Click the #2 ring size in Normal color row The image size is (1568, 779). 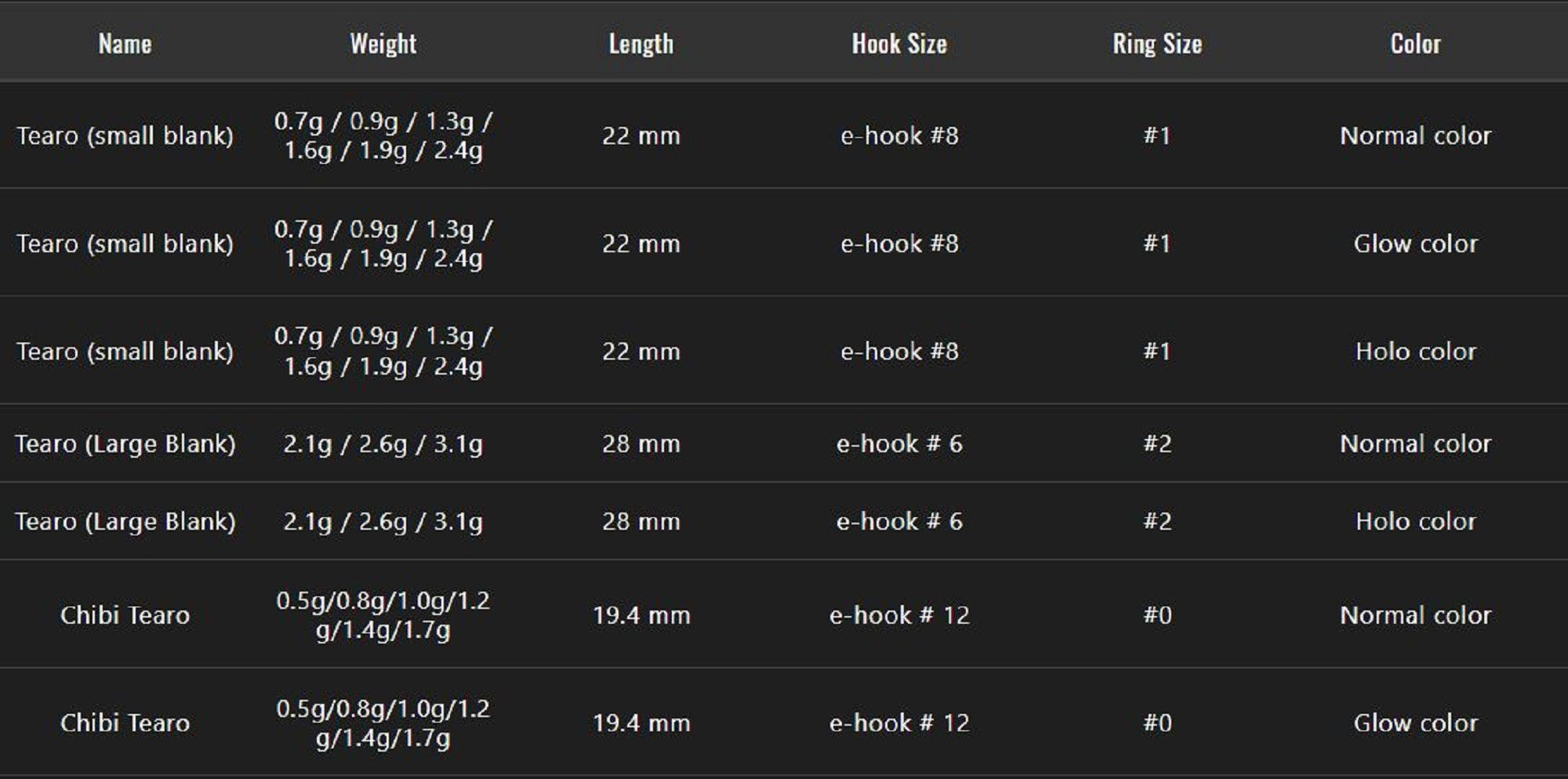pos(1157,444)
